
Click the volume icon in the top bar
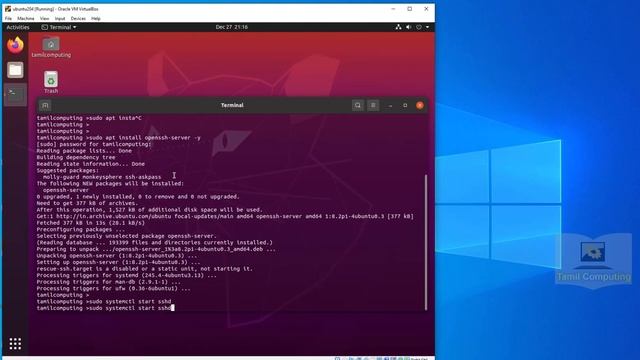click(409, 27)
